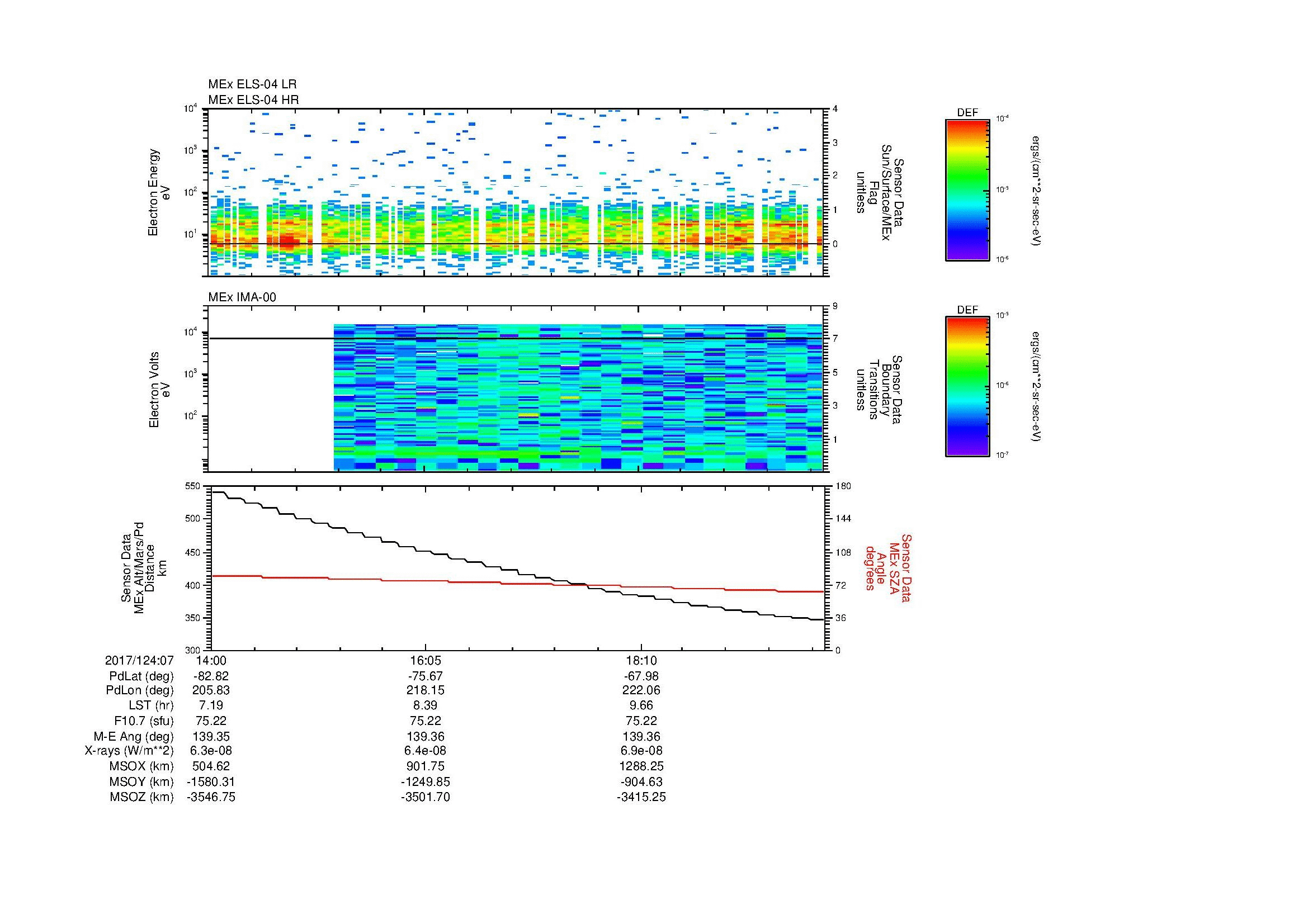
Task: Click the 16:05 time tick label
Action: [426, 660]
